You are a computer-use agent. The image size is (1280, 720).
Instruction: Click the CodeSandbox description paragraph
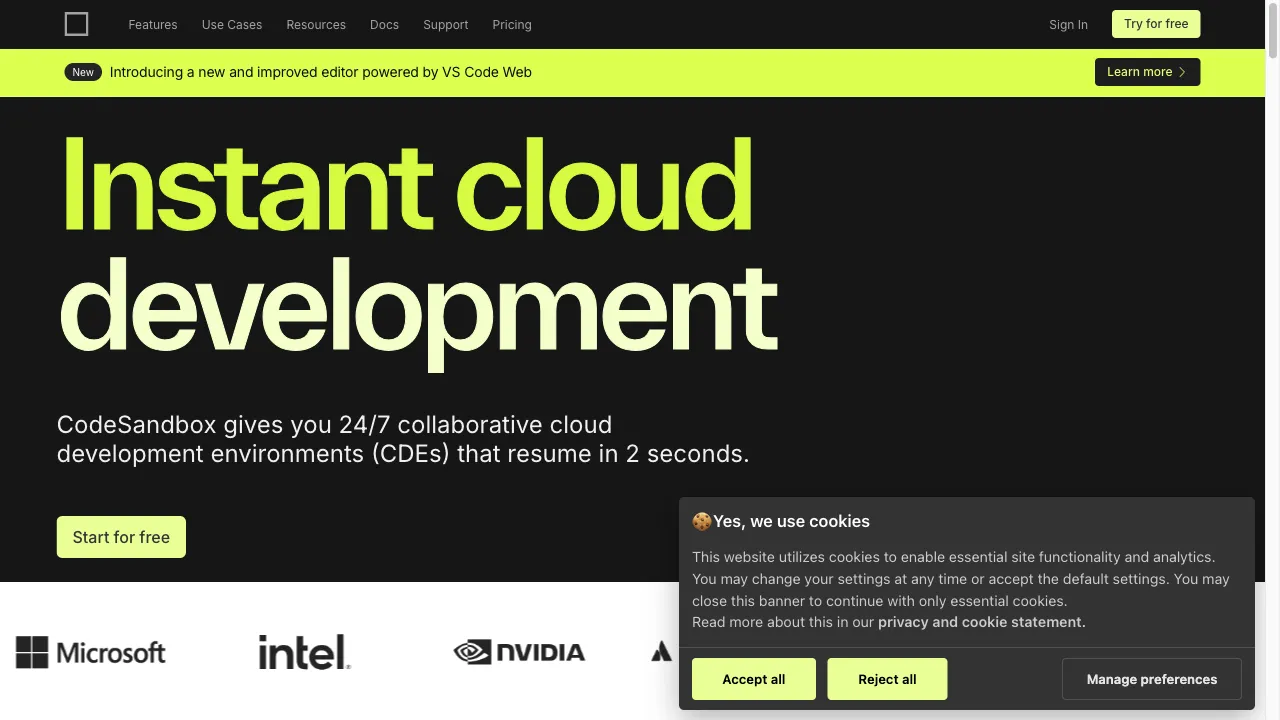(x=403, y=439)
